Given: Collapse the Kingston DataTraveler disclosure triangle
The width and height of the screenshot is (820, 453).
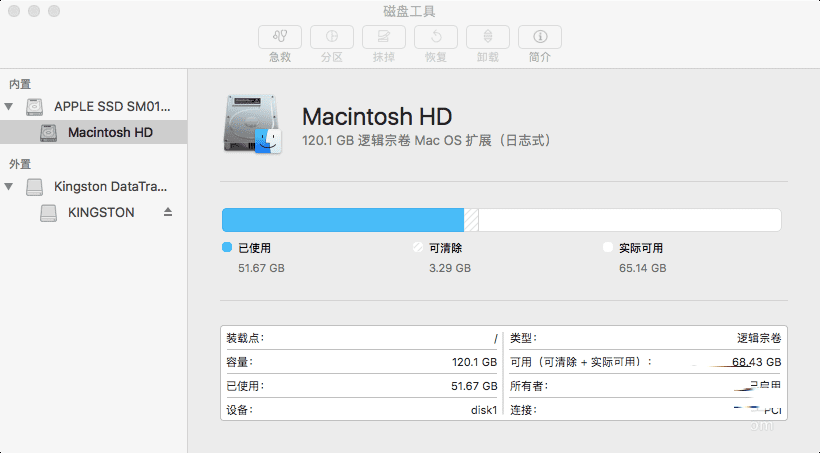Looking at the screenshot, I should click(x=10, y=187).
